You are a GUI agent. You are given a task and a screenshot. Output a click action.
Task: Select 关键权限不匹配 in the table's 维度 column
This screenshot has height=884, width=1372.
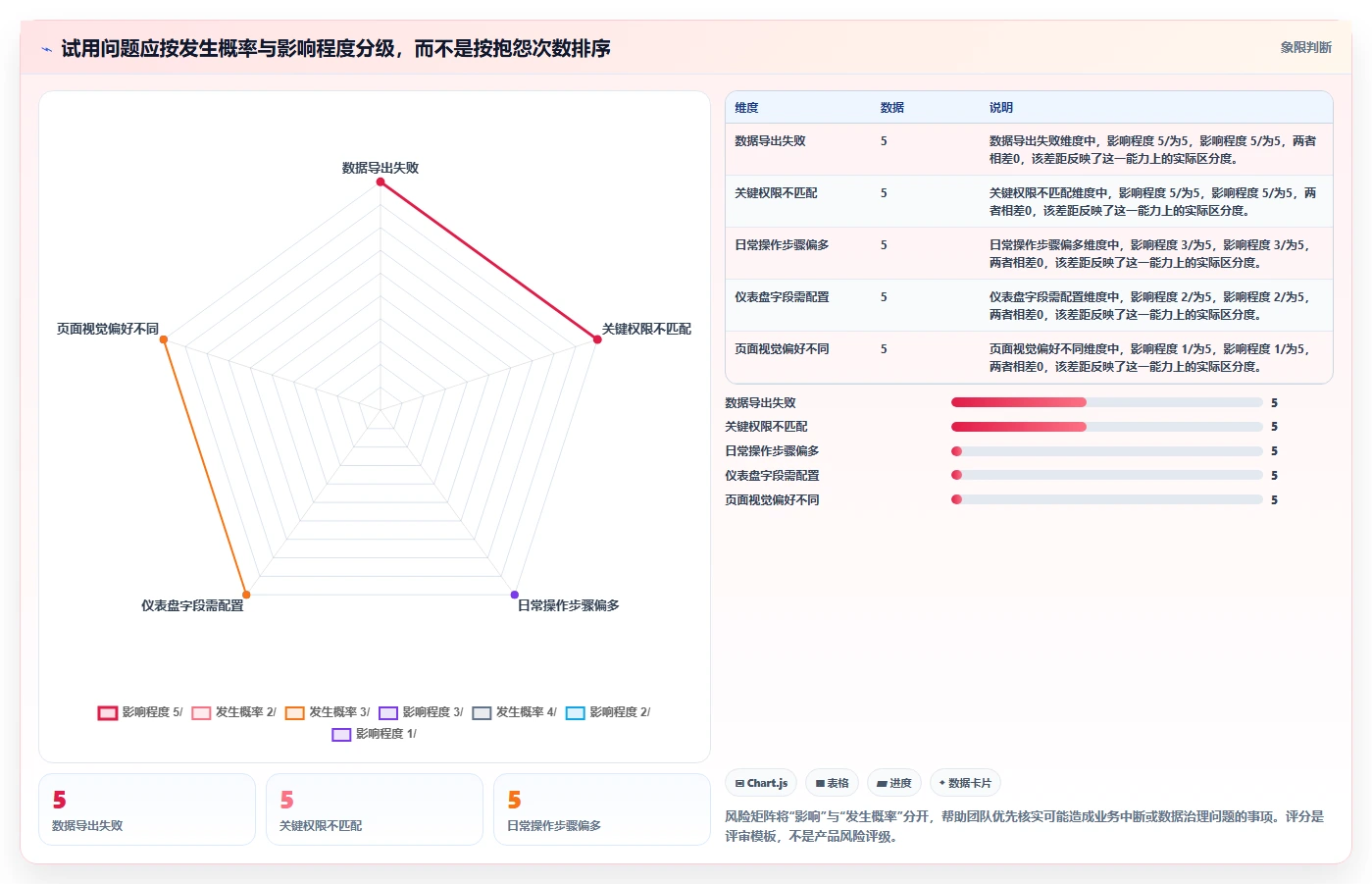click(776, 193)
